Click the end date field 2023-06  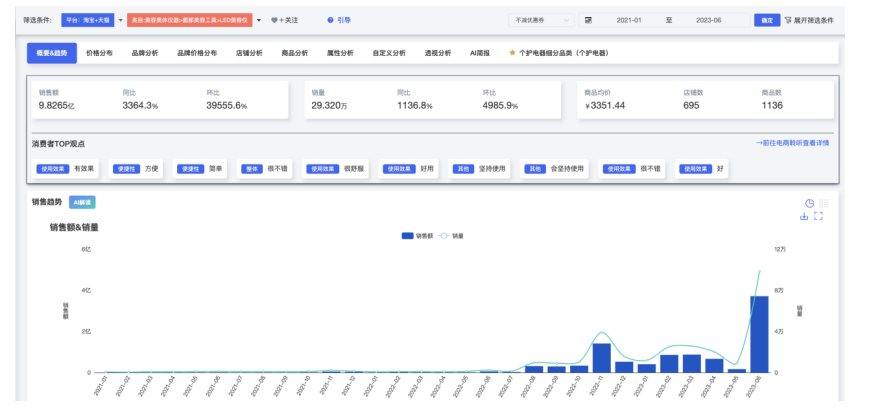click(708, 20)
